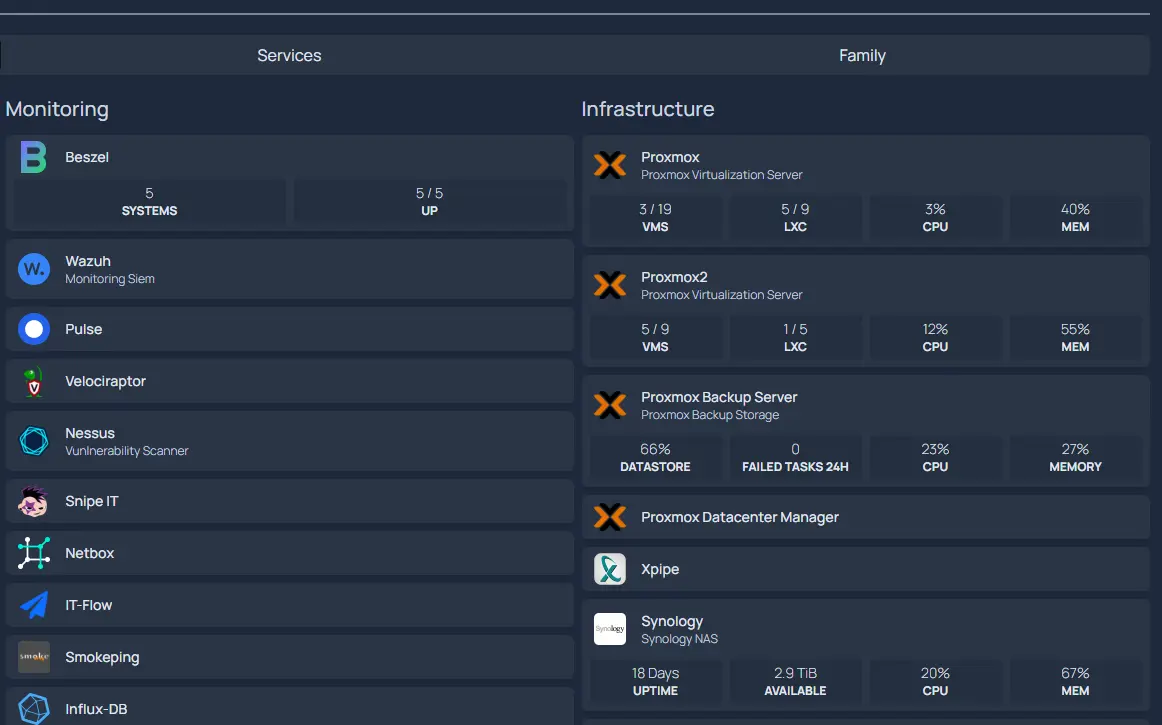1162x725 pixels.
Task: Click the 66% DATASTORE stat
Action: pos(655,458)
